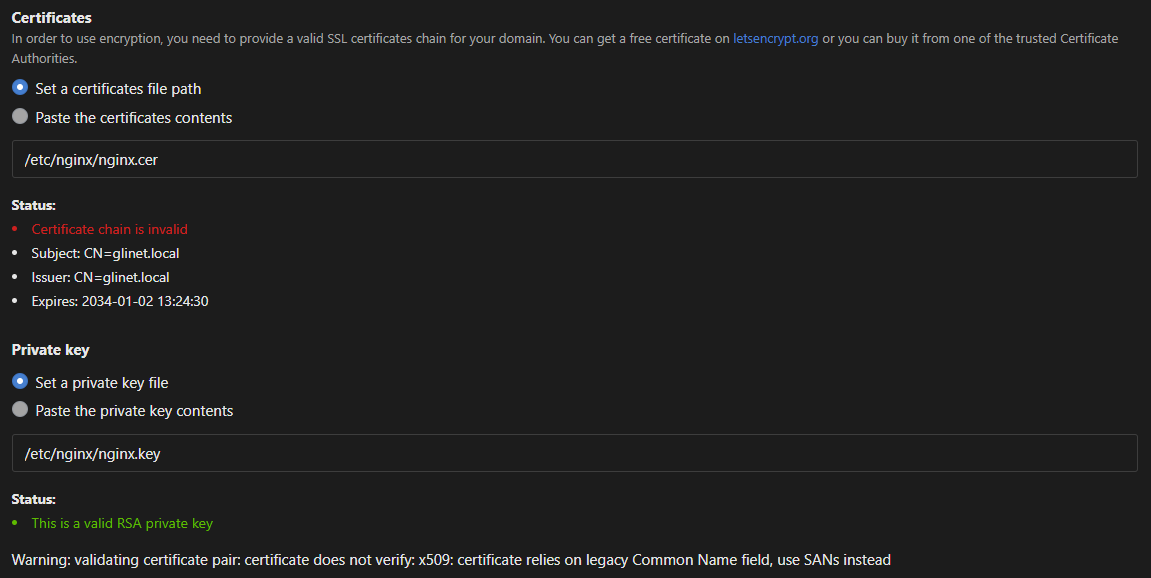Screen dimensions: 1151x578
Task: Click the Expires 2034-01-02 status entry
Action: (119, 301)
